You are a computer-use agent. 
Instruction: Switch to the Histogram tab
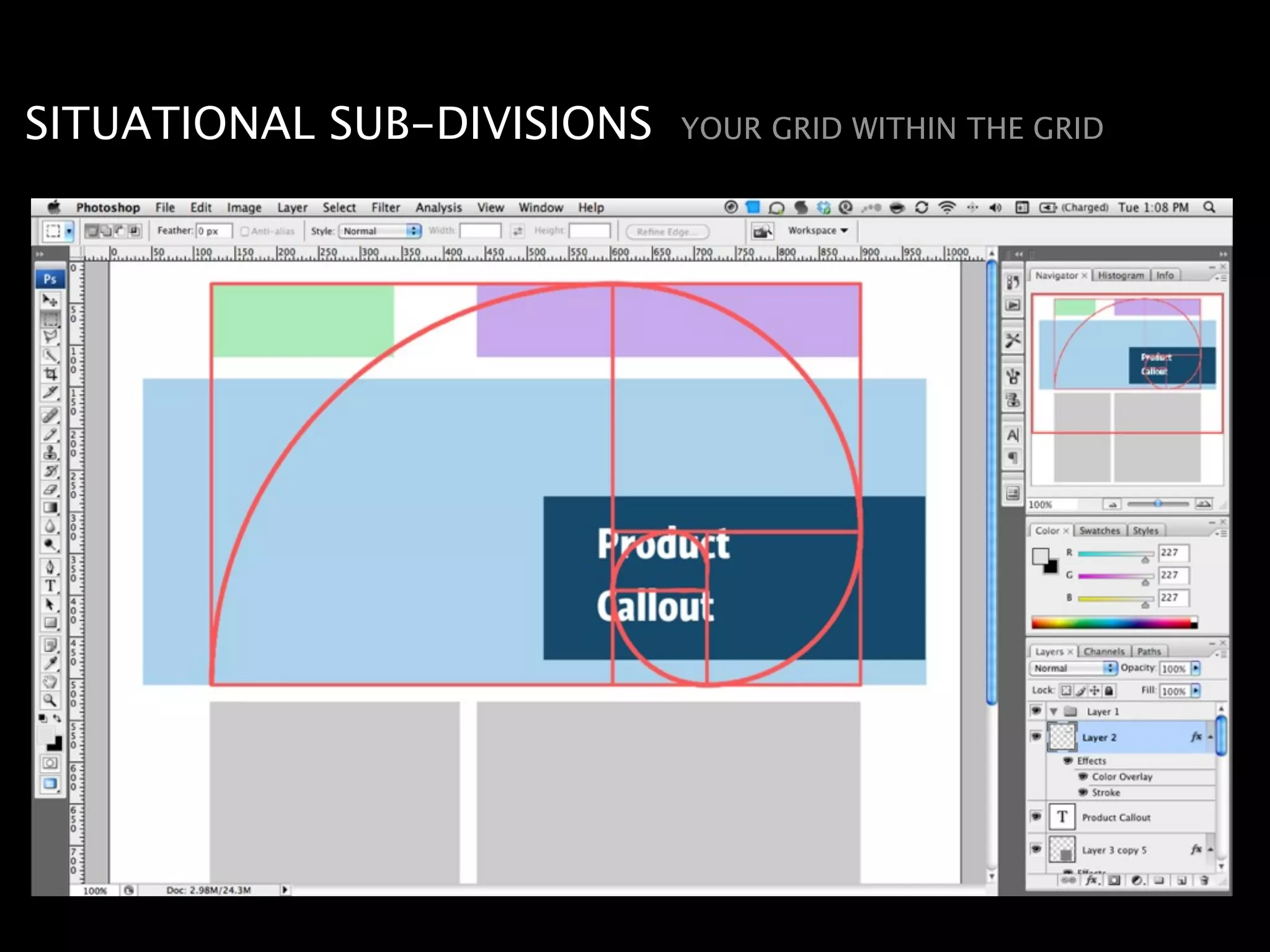coord(1121,275)
